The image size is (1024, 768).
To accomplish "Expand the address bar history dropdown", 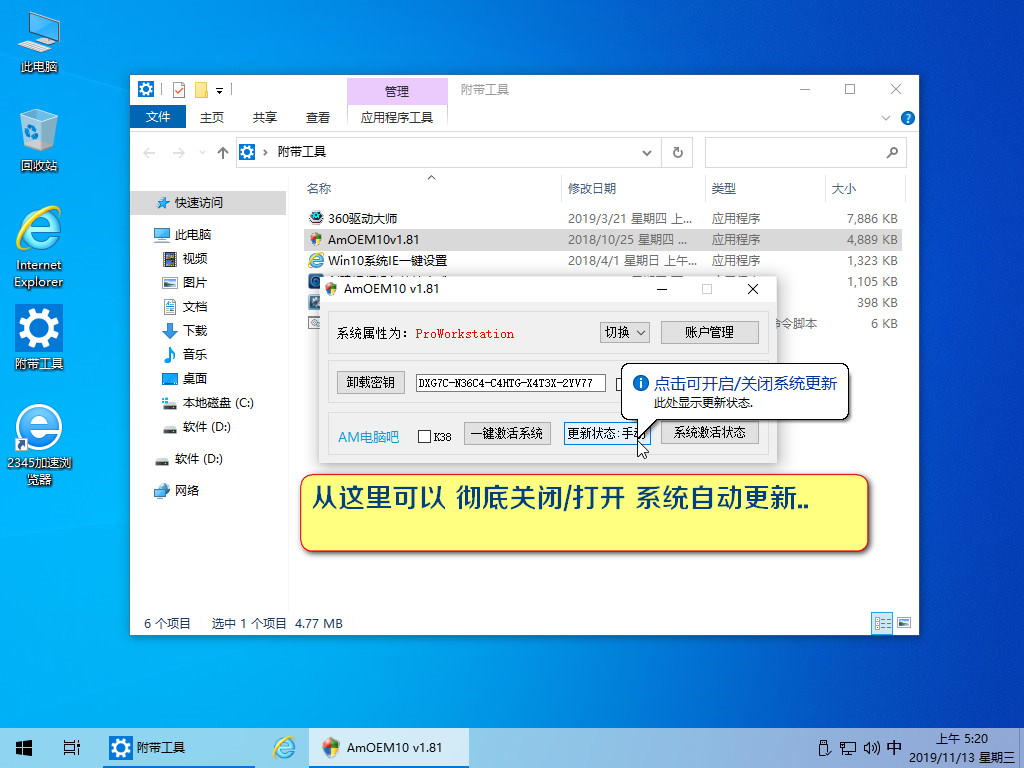I will [647, 153].
